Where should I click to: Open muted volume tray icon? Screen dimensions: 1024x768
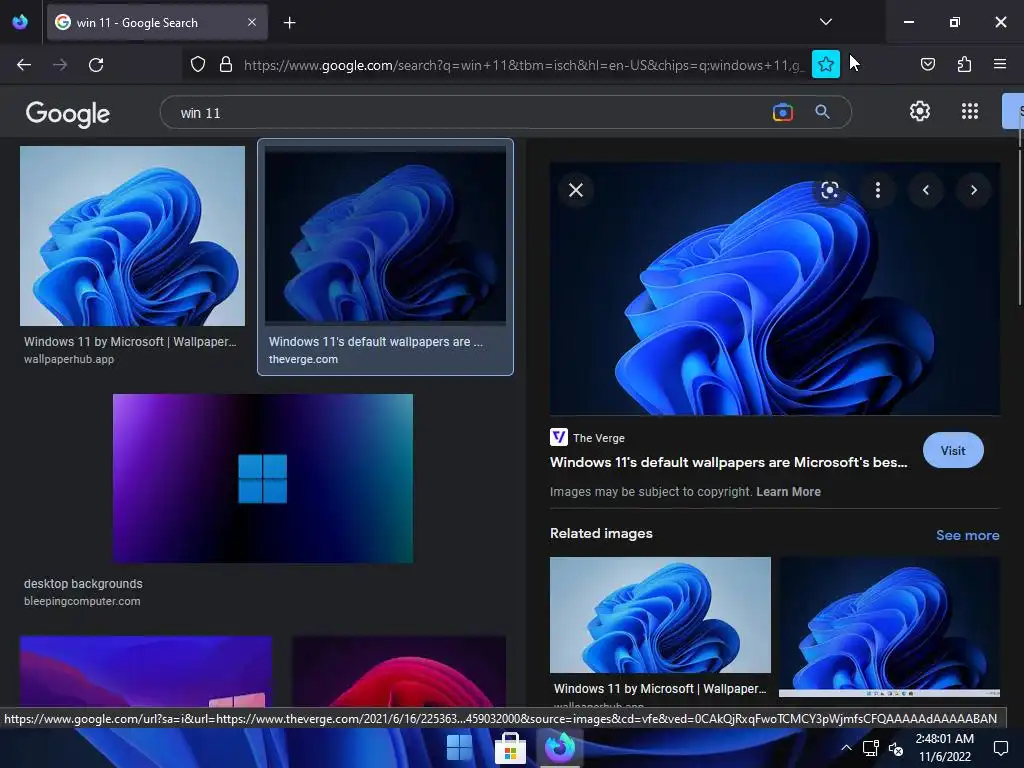896,748
